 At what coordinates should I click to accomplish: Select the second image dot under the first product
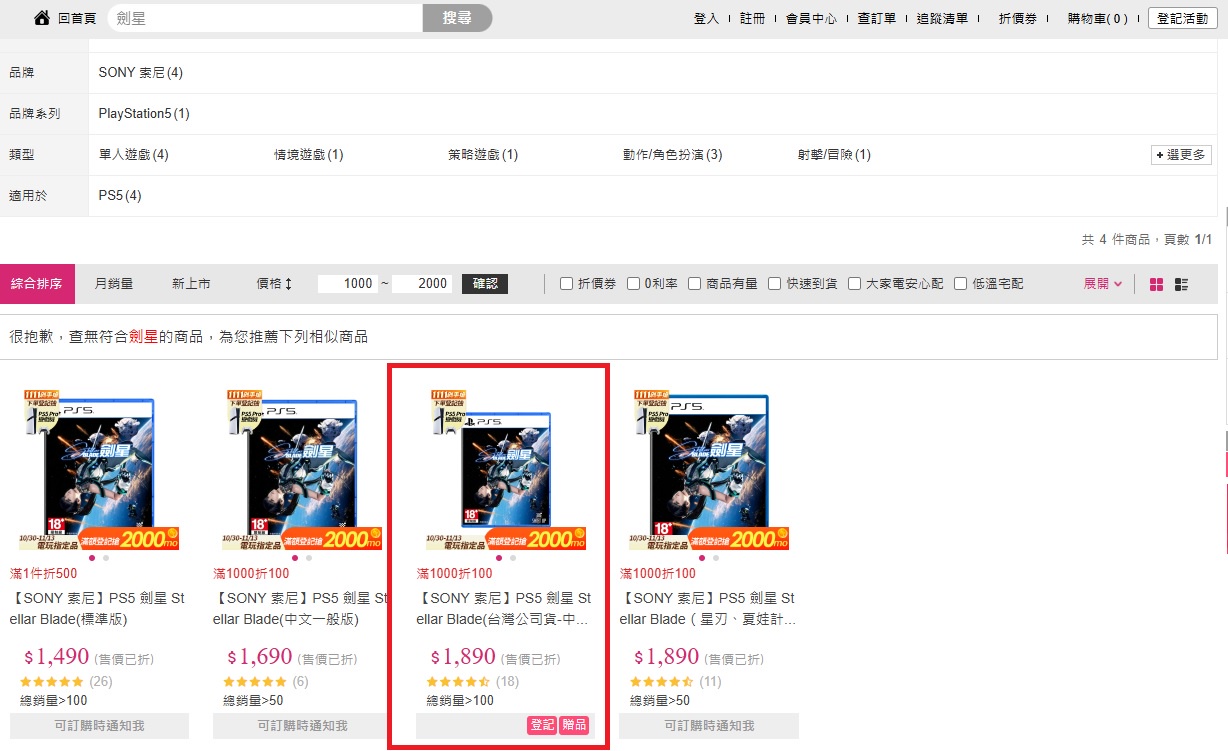pyautogui.click(x=106, y=558)
